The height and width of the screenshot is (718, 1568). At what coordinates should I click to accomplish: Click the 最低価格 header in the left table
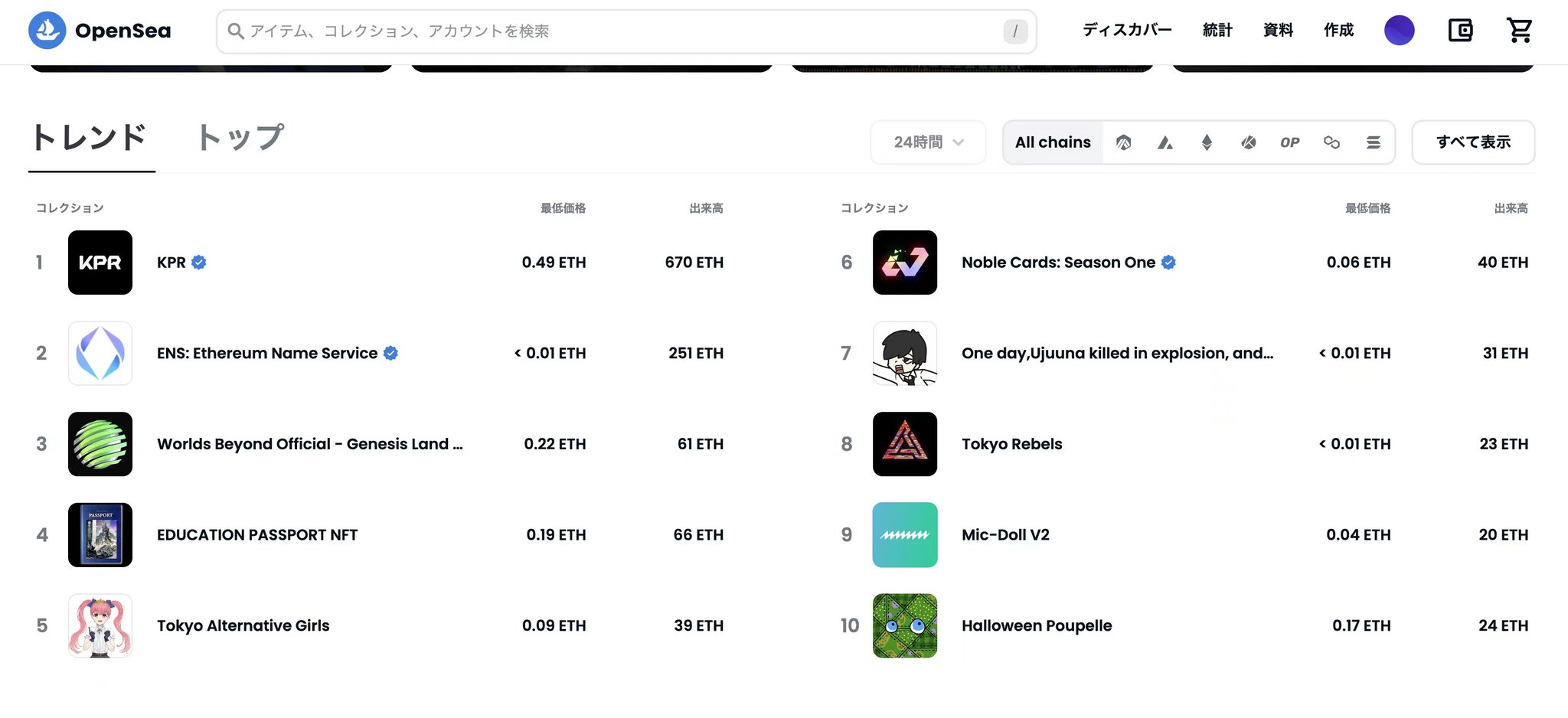563,208
